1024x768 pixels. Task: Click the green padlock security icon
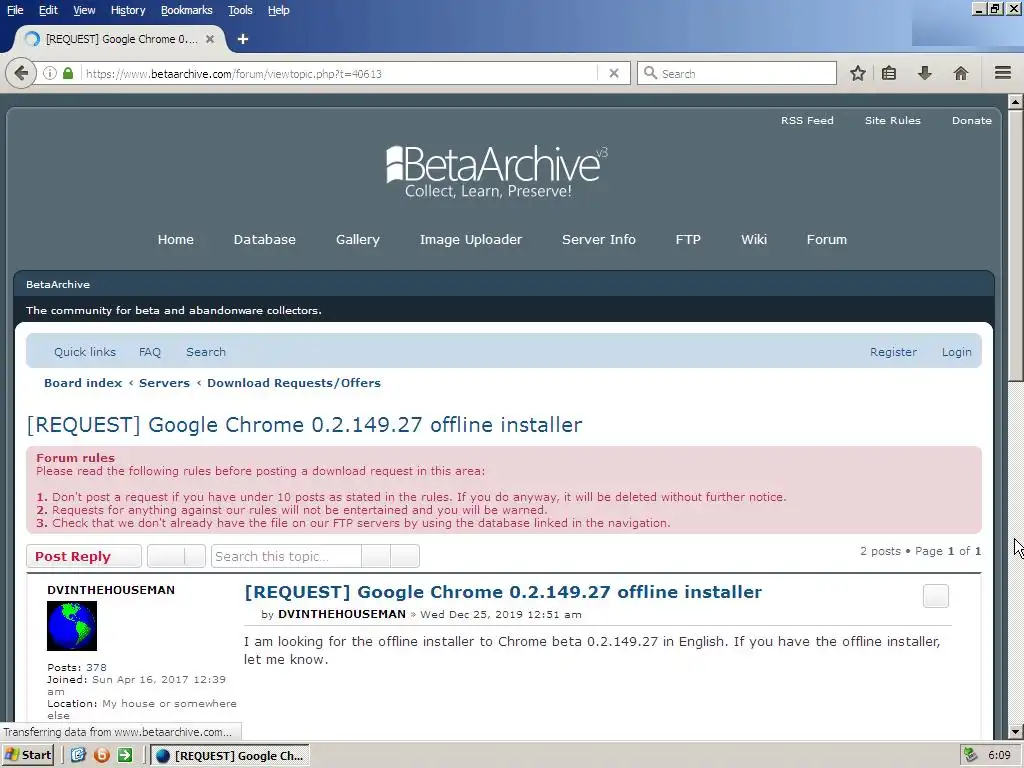(x=68, y=73)
